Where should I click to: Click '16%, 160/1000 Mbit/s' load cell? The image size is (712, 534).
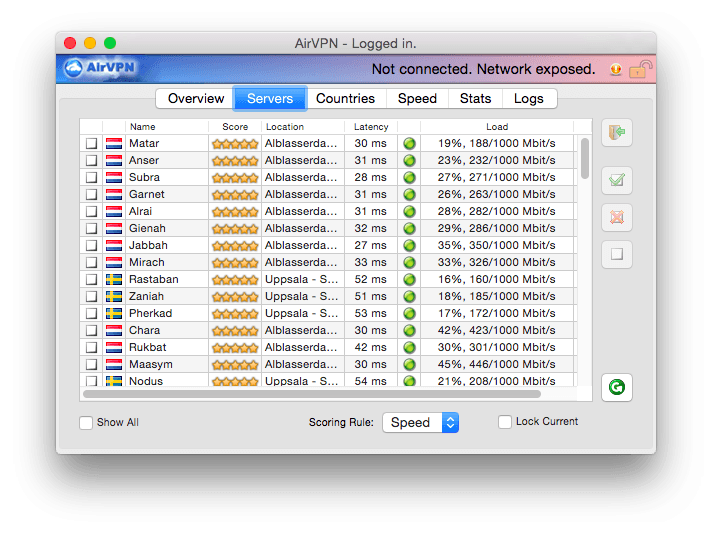point(496,279)
